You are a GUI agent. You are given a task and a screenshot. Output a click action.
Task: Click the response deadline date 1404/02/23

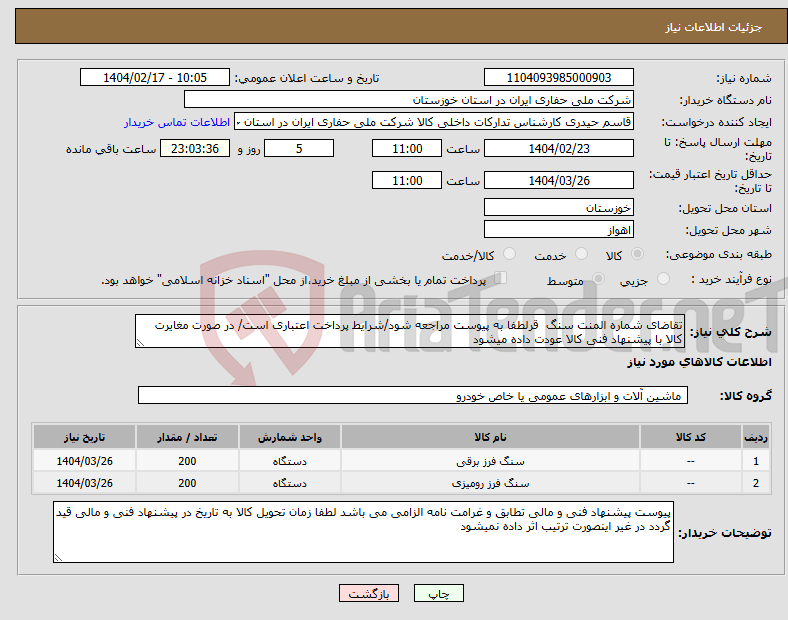coord(558,149)
